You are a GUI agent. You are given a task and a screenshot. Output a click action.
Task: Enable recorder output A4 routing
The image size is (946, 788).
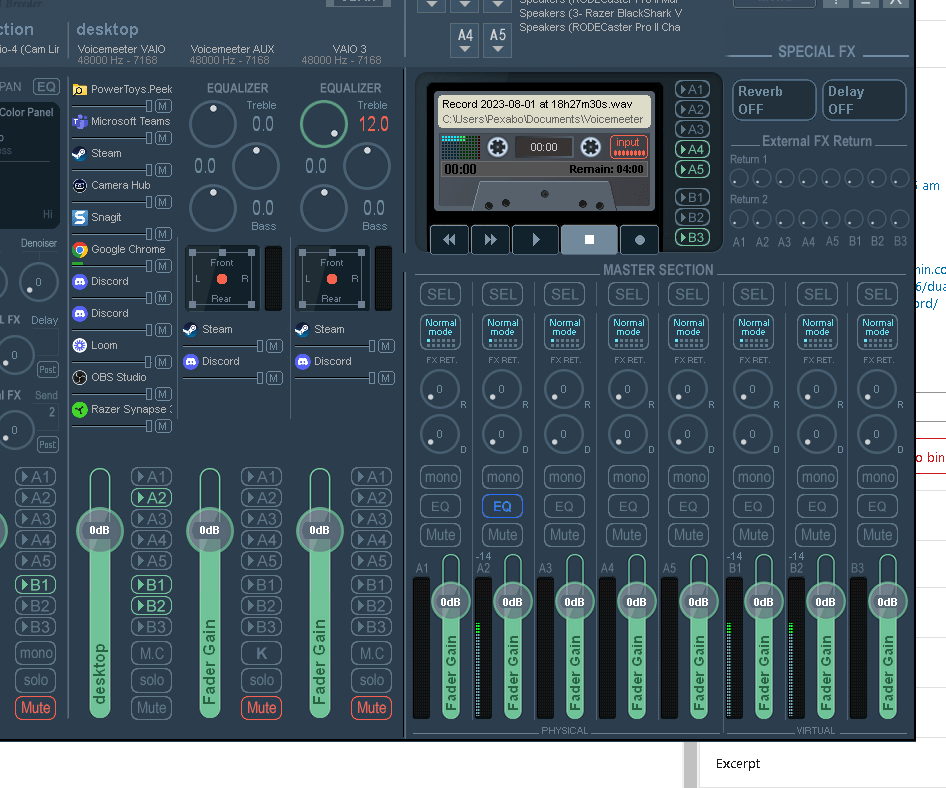692,150
